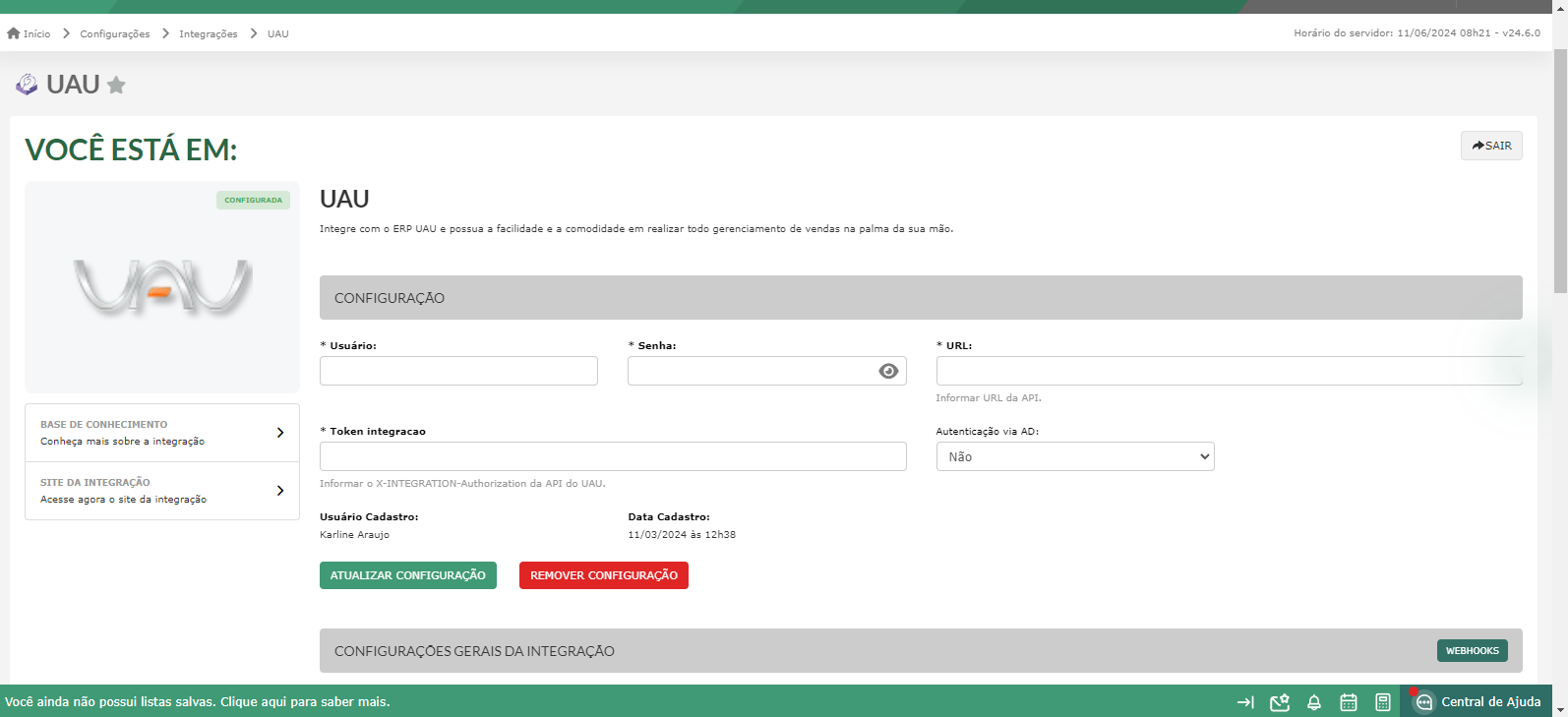Click the scrollbar down arrow

pos(1560,708)
